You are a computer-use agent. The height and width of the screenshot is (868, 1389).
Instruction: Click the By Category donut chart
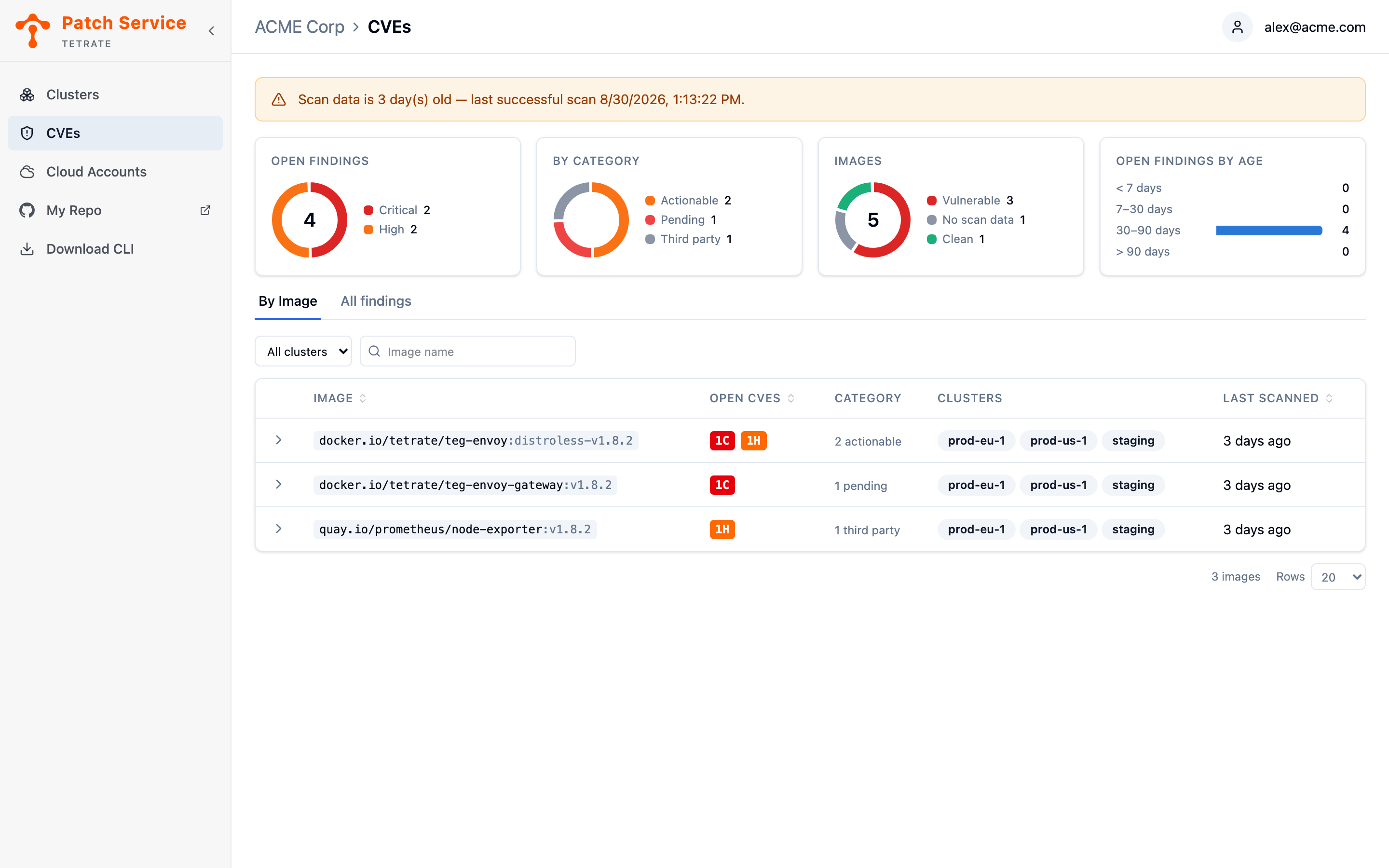click(x=591, y=220)
